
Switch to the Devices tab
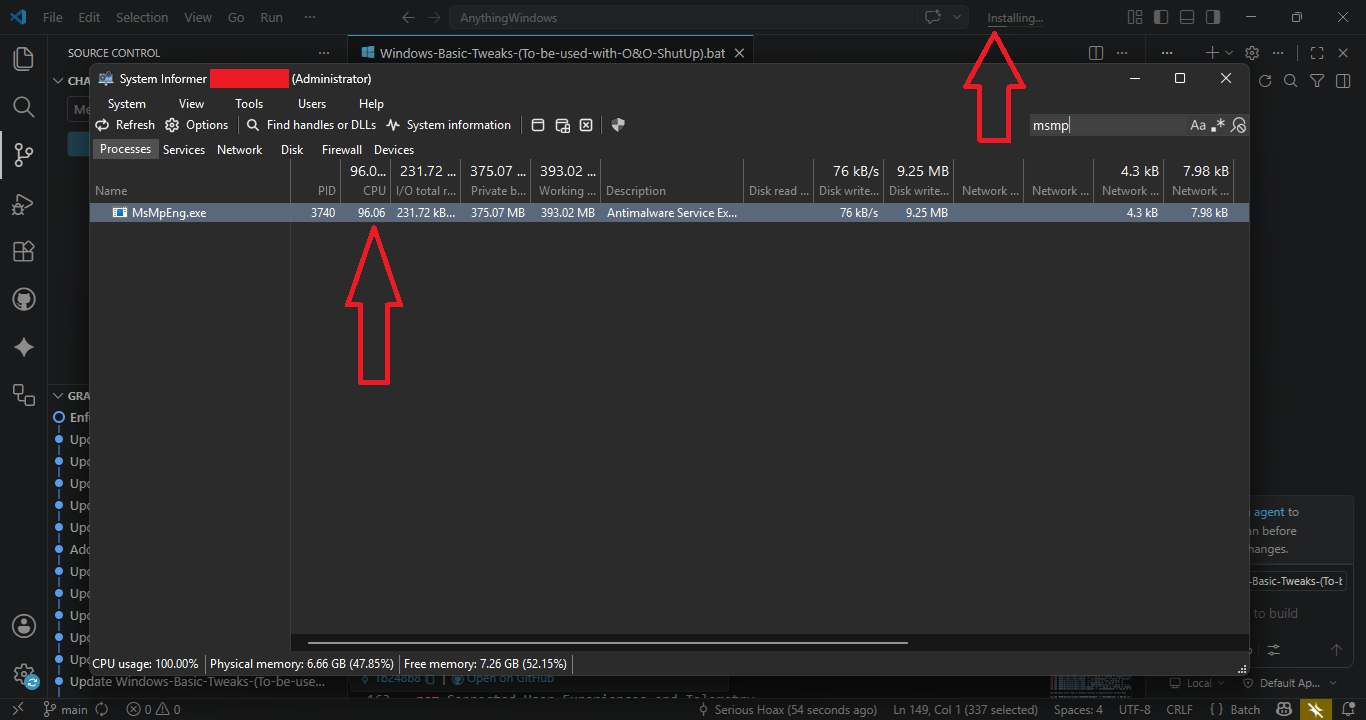(x=394, y=150)
